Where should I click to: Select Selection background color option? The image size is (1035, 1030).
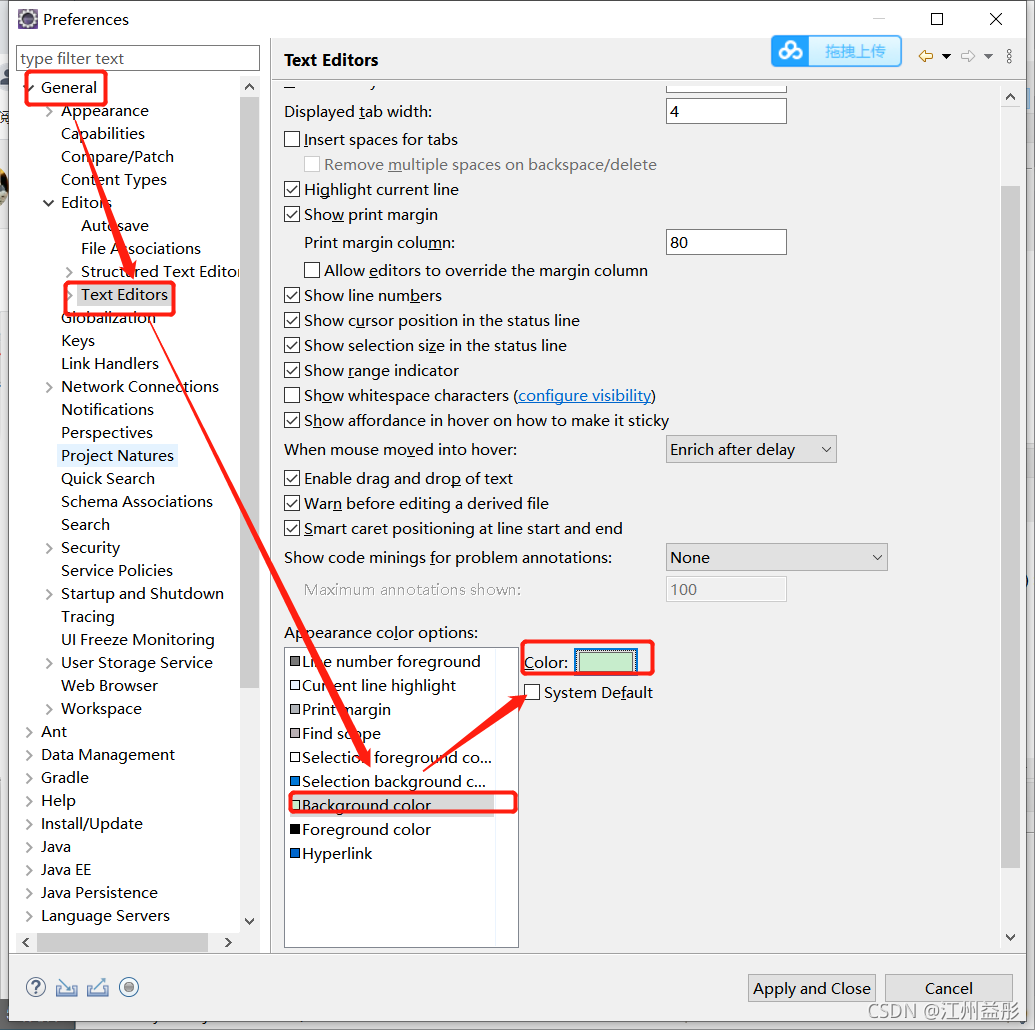click(388, 781)
